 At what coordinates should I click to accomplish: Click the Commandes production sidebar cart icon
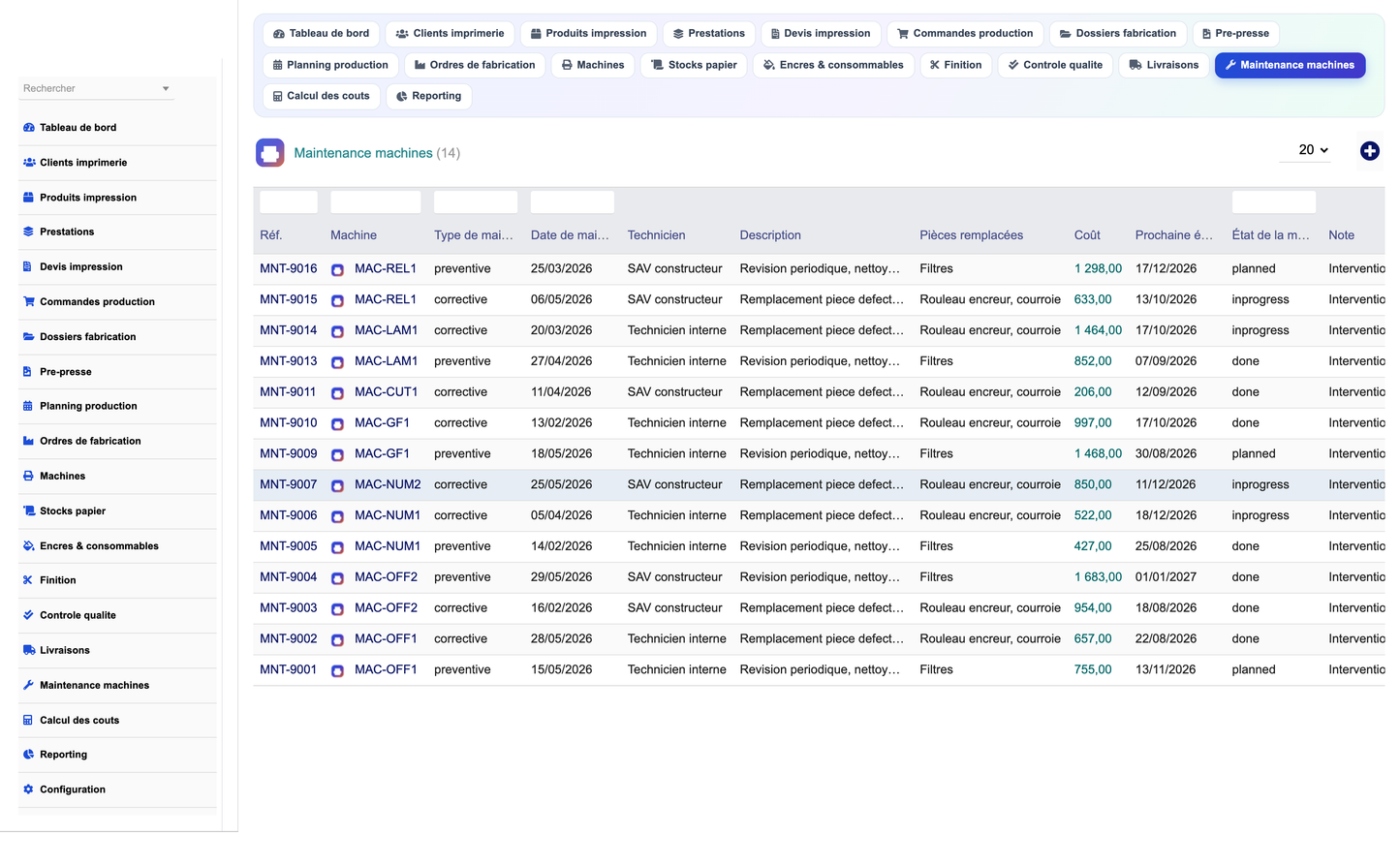tap(29, 302)
